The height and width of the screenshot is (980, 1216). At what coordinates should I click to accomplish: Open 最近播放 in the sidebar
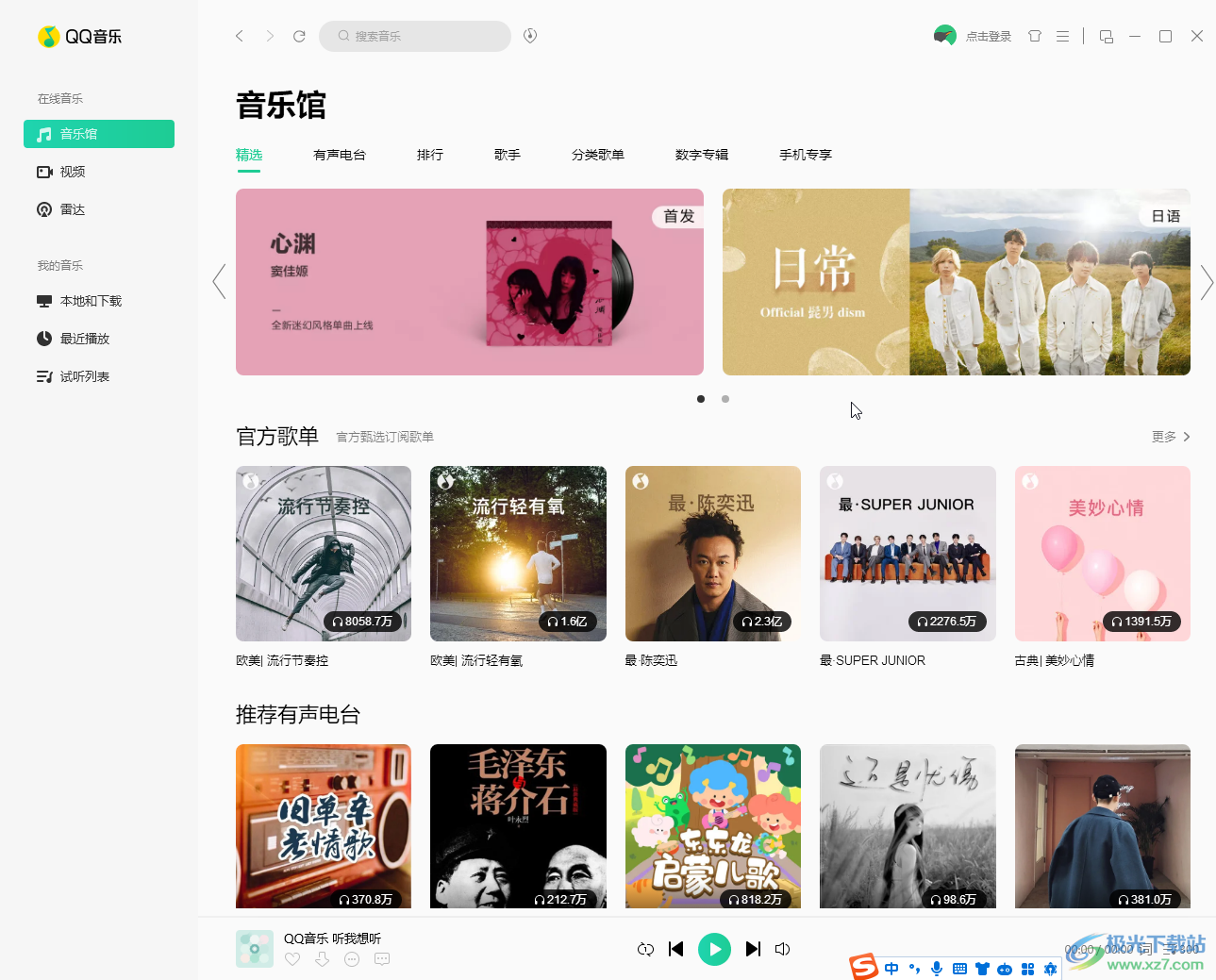99,339
